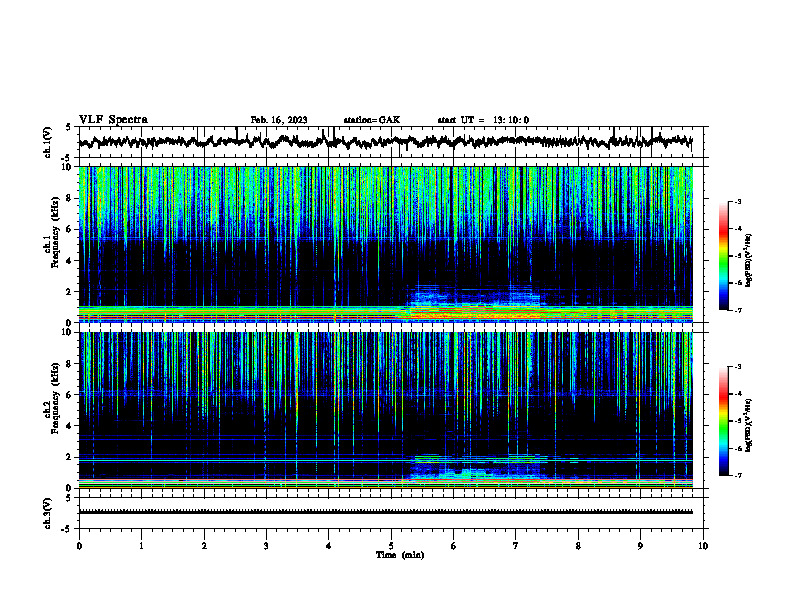Click the "VLF Spectra" plot title
792x612 pixels.
(113, 120)
